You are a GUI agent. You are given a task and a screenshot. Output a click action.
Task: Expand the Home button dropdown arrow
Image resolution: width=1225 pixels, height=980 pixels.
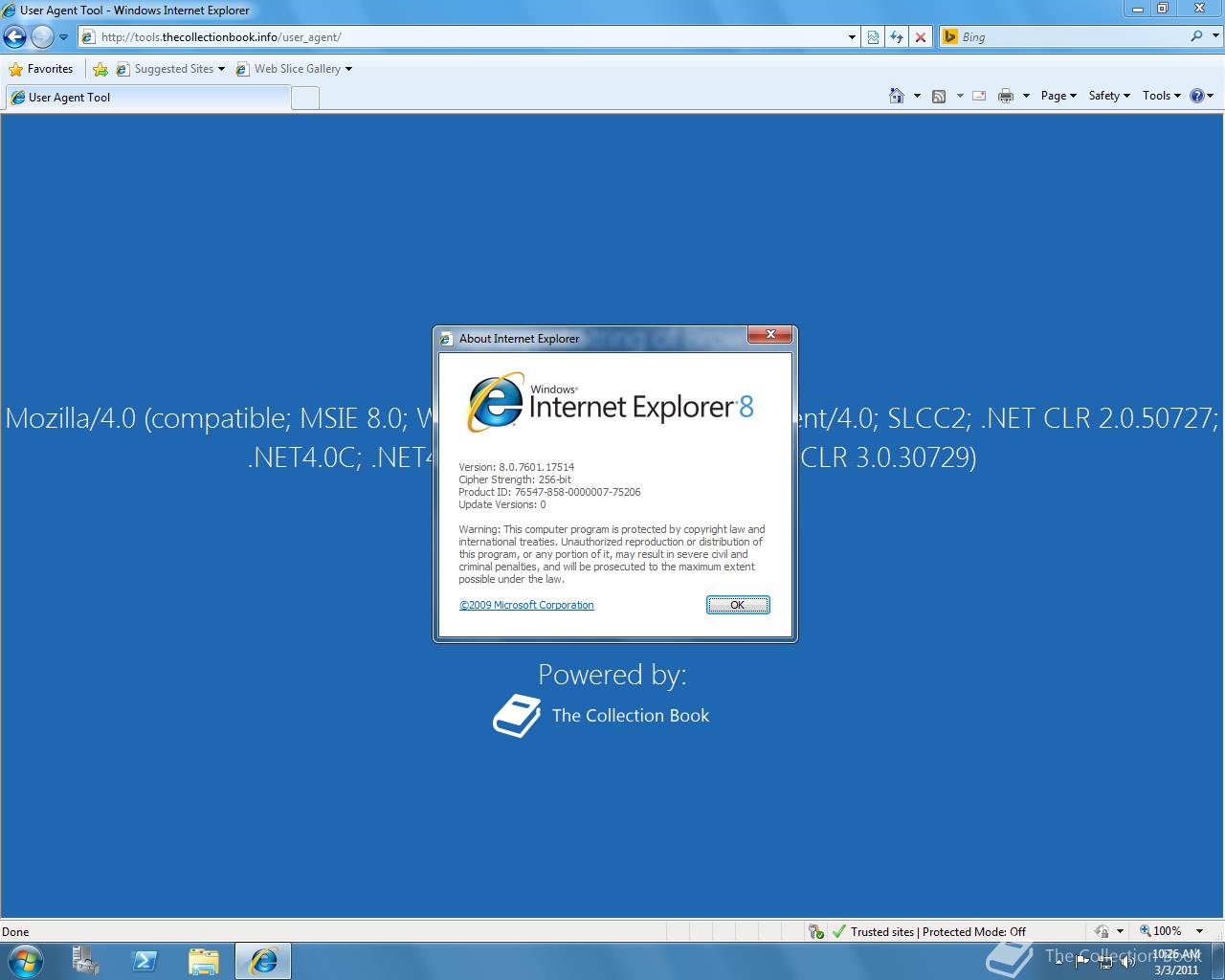point(917,96)
